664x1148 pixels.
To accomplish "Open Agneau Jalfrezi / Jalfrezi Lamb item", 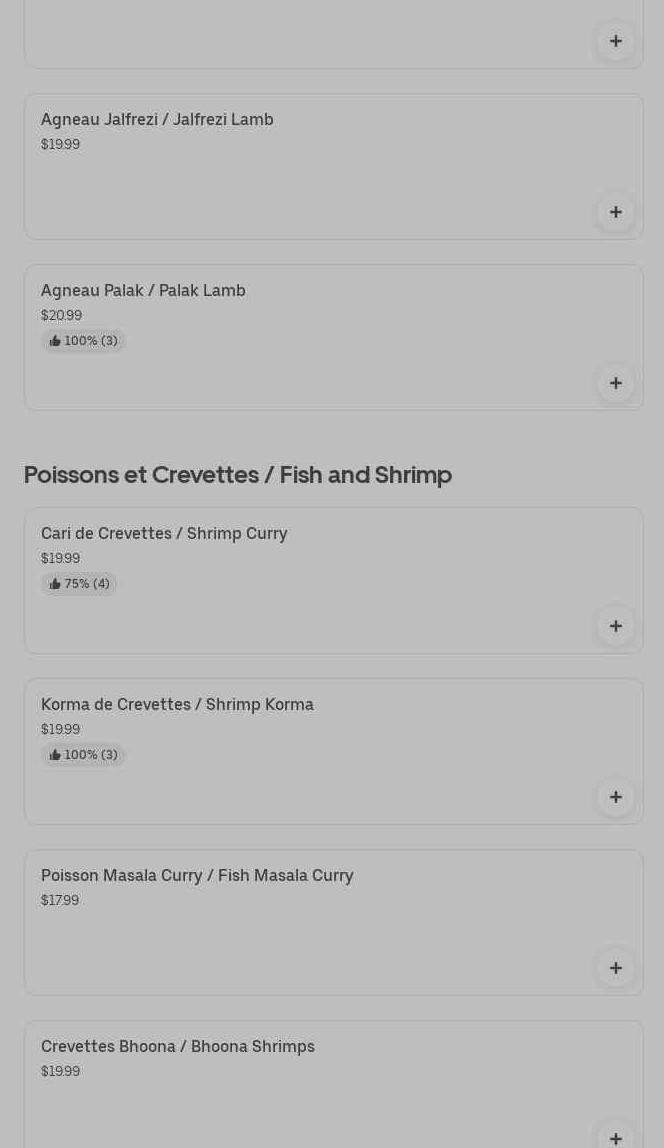I will pyautogui.click(x=157, y=119).
